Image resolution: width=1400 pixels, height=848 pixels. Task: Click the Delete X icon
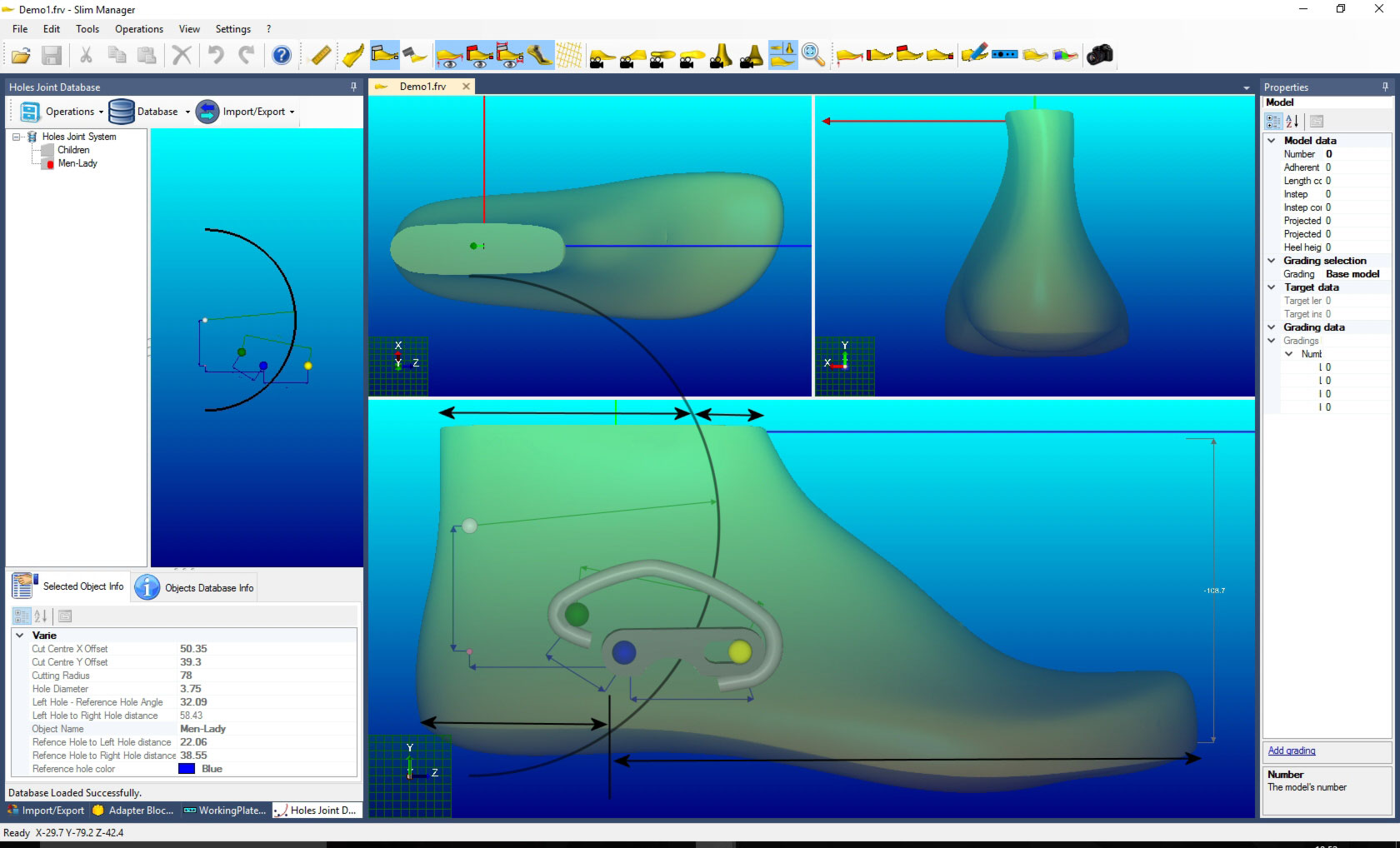(x=182, y=56)
